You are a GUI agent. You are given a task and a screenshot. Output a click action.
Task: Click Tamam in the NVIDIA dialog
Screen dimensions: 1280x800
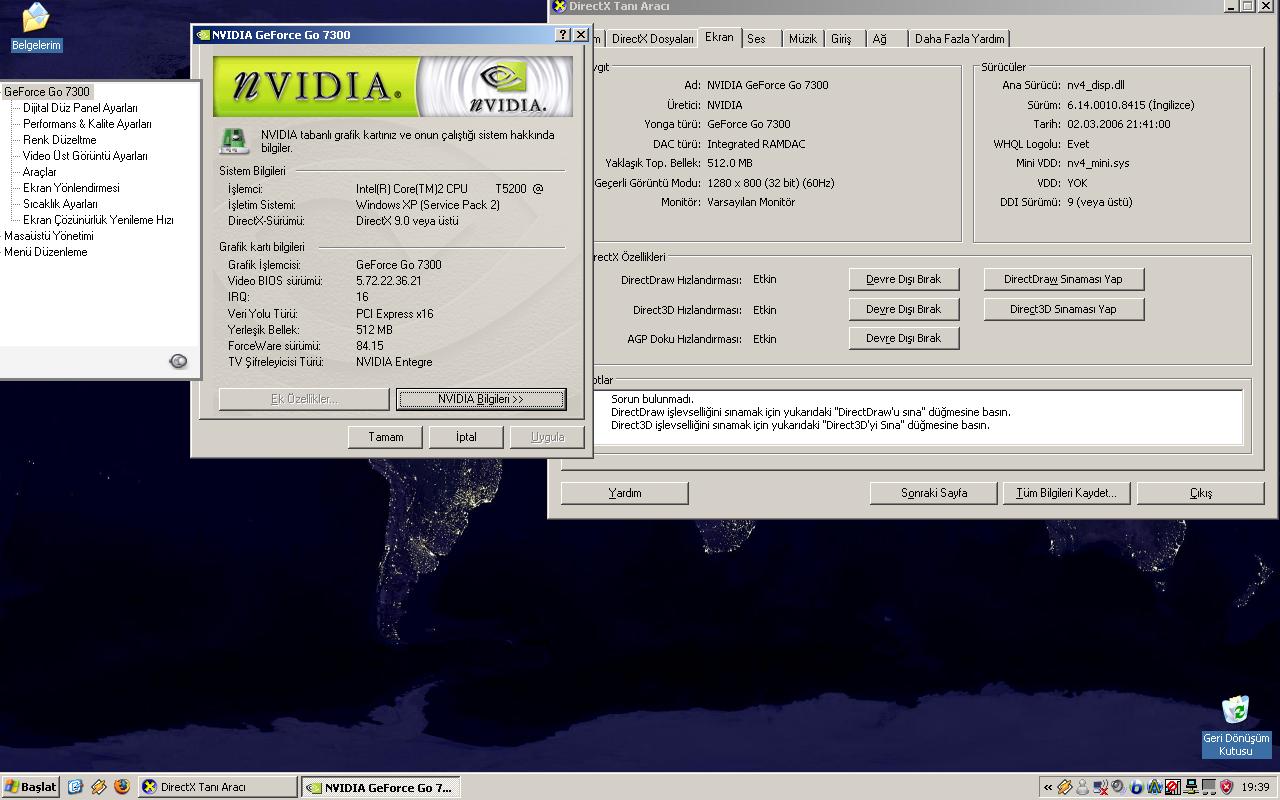tap(385, 437)
